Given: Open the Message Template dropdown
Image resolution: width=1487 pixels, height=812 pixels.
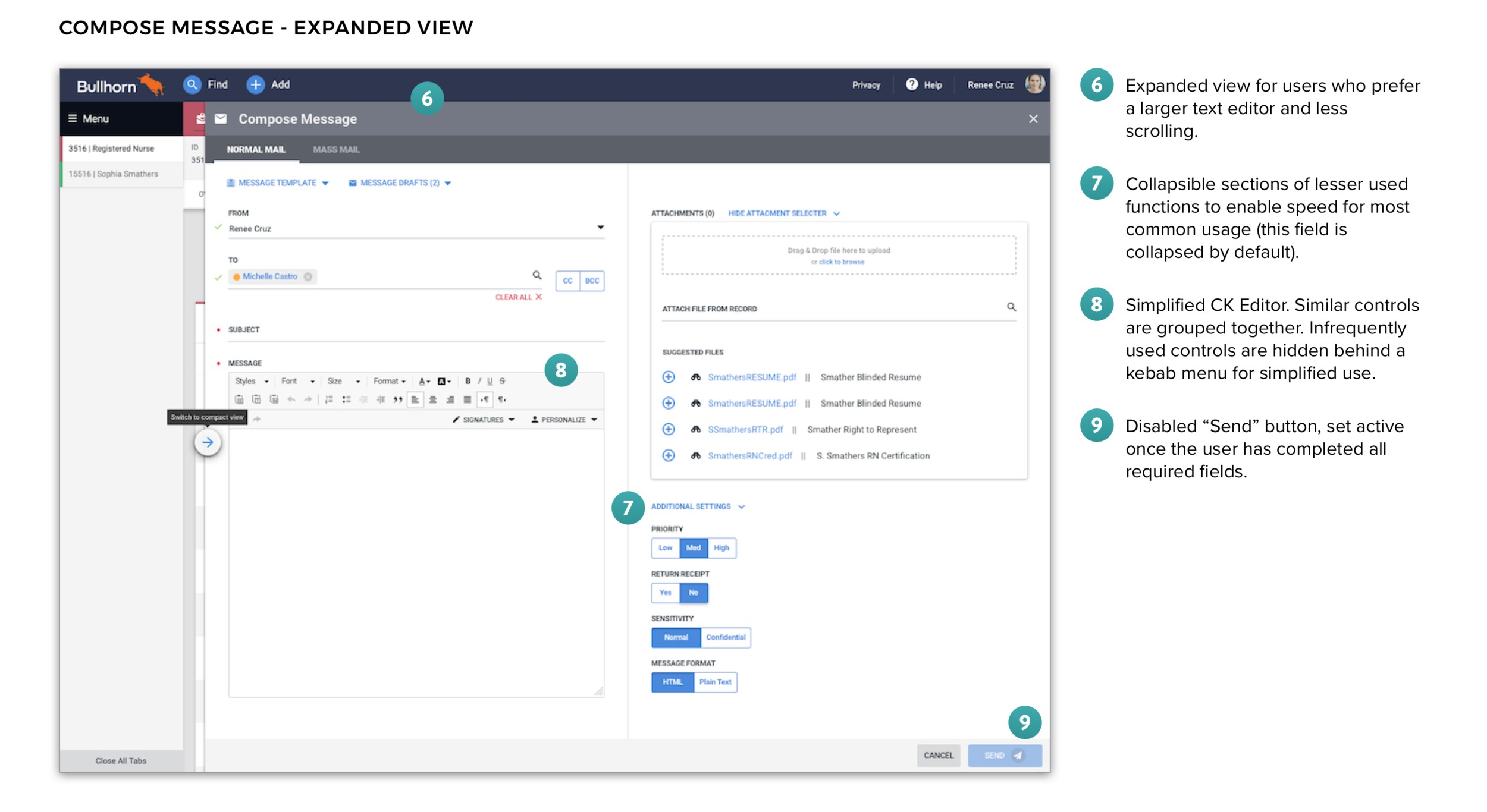Looking at the screenshot, I should 278,183.
